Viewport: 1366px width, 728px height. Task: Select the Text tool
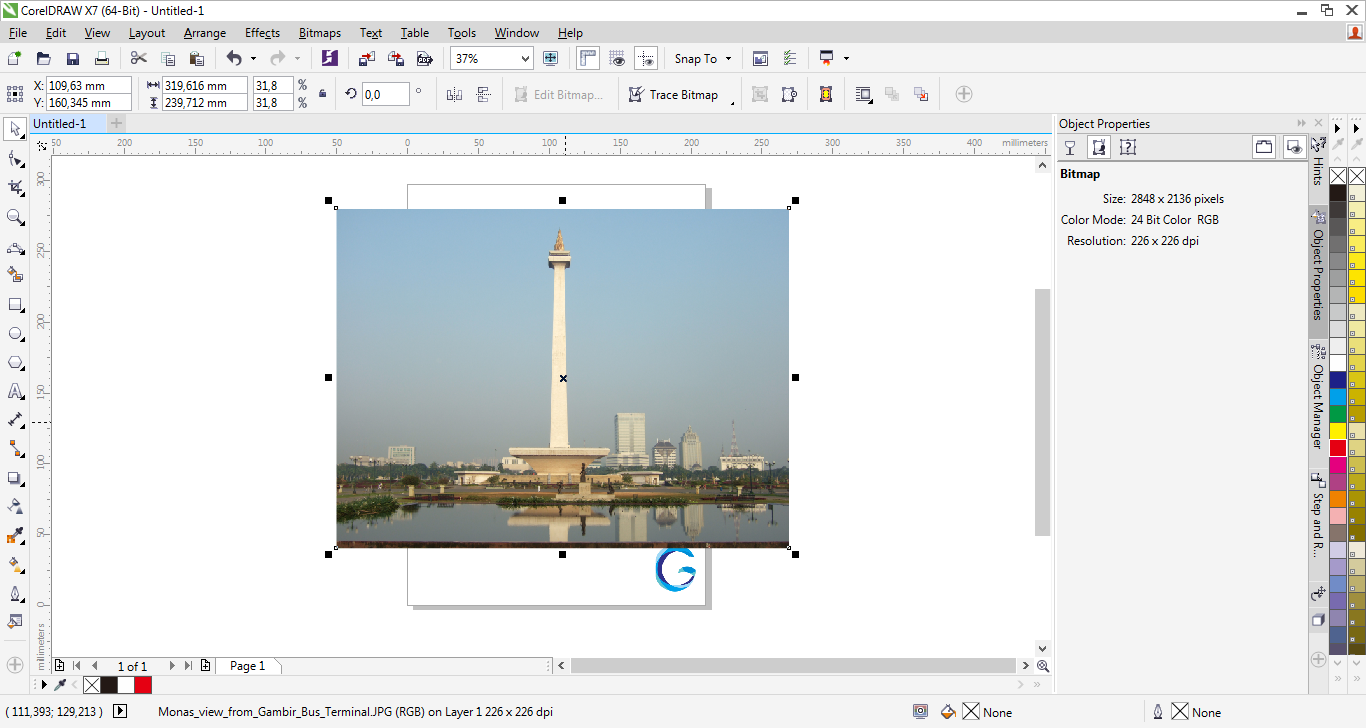(x=15, y=391)
